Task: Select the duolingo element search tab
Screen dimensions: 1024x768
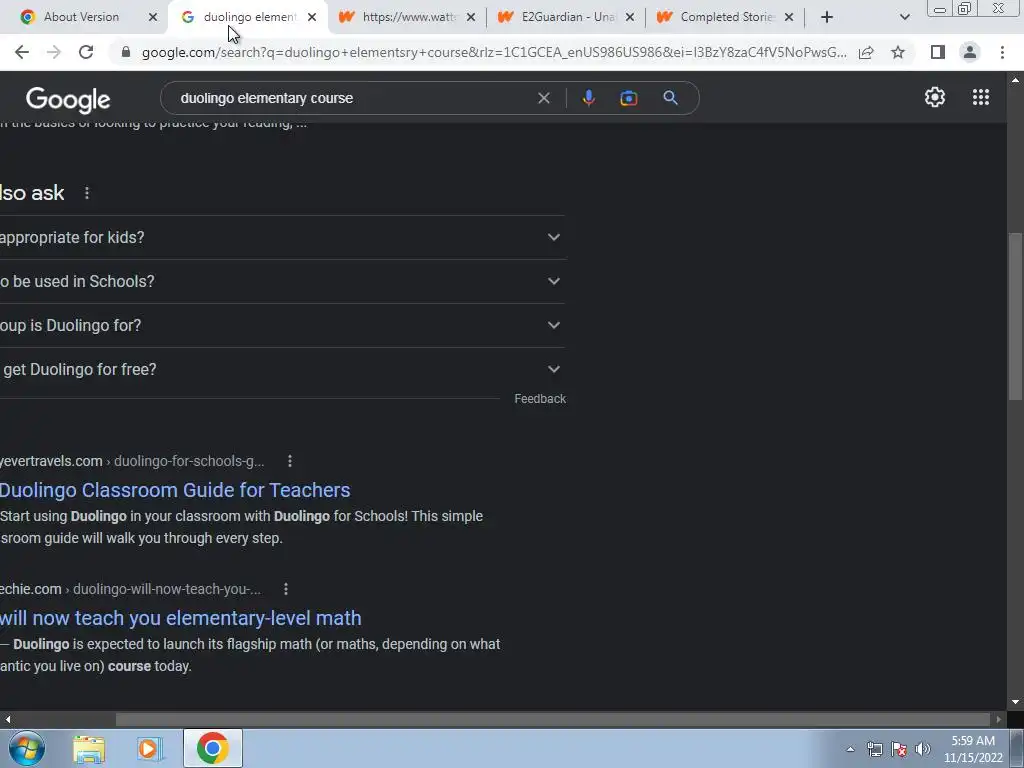Action: (x=249, y=17)
